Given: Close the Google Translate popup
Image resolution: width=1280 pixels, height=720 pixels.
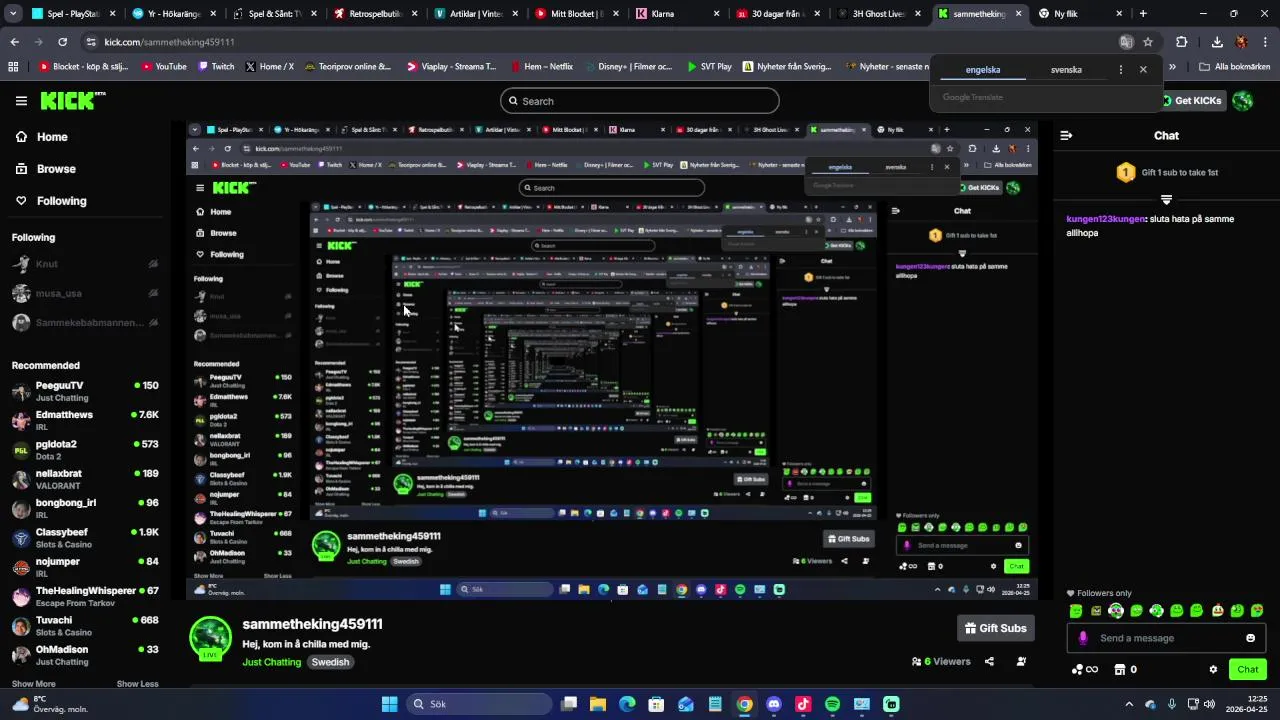Looking at the screenshot, I should point(1143,70).
